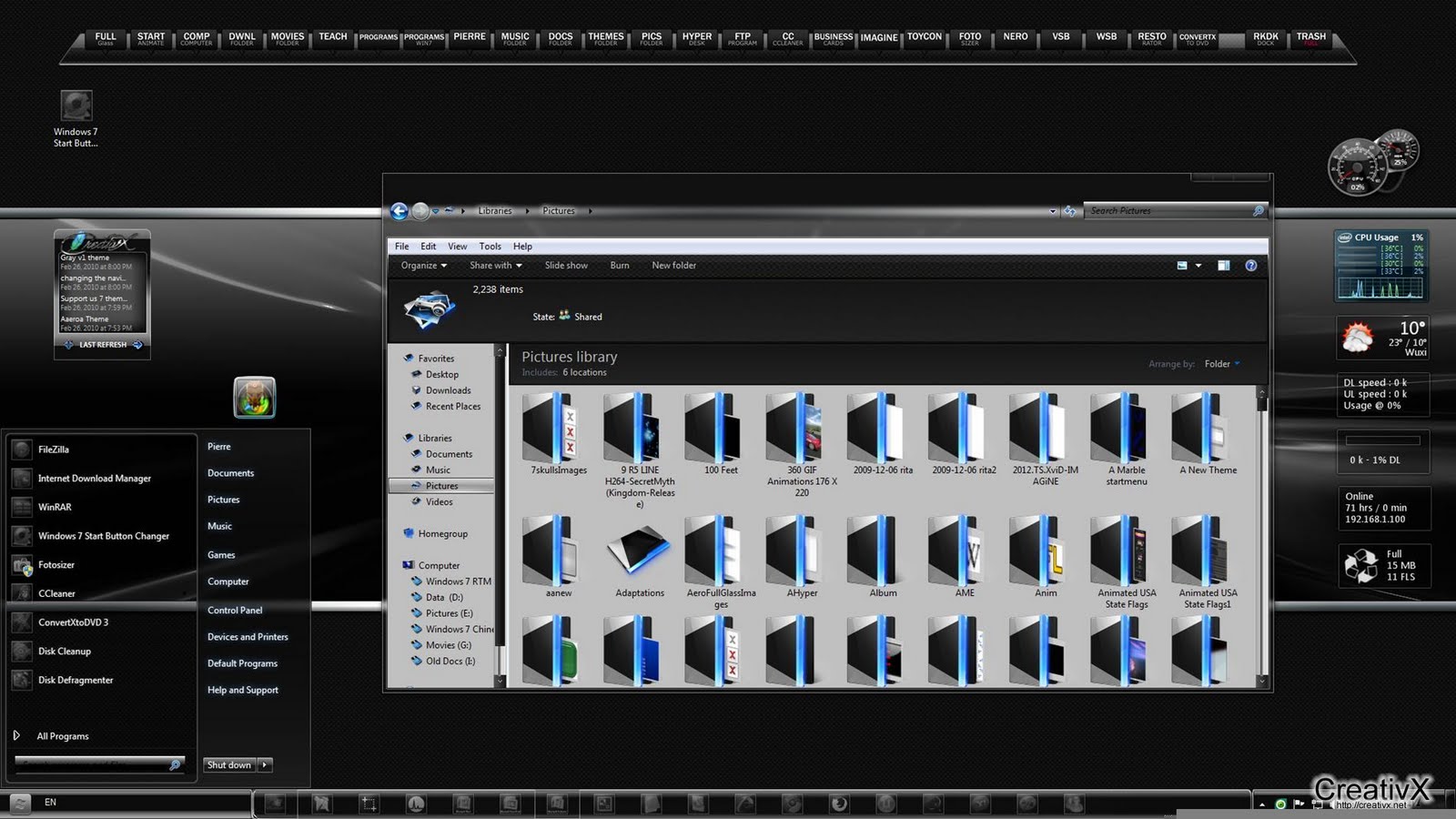The image size is (1456, 819).
Task: Click the Start menu search box
Action: (100, 764)
